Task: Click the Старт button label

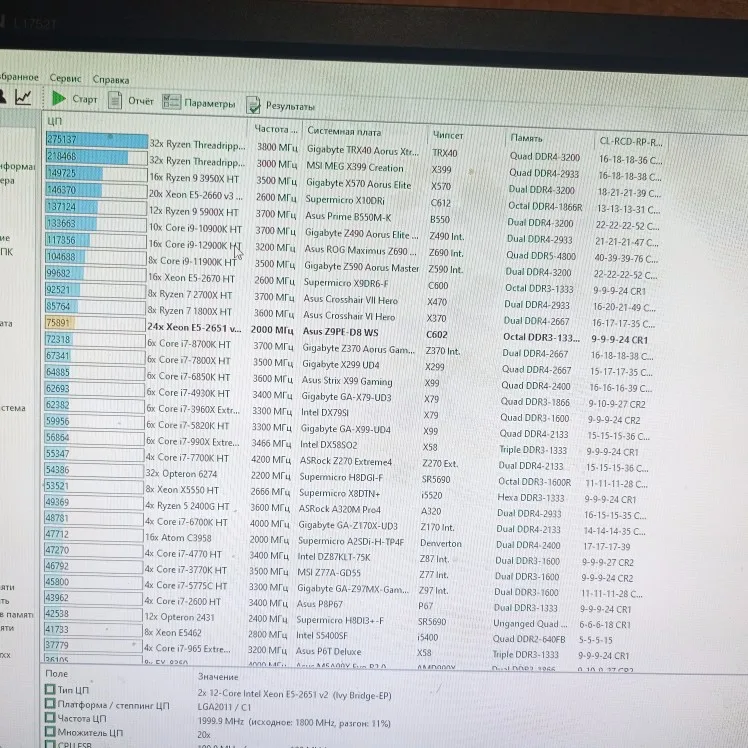Action: pyautogui.click(x=84, y=99)
